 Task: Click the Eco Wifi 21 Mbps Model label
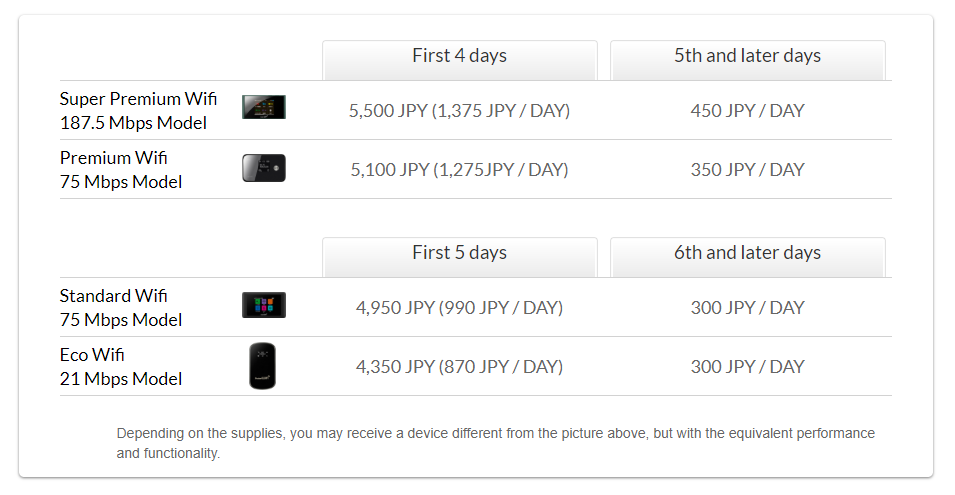coord(121,367)
